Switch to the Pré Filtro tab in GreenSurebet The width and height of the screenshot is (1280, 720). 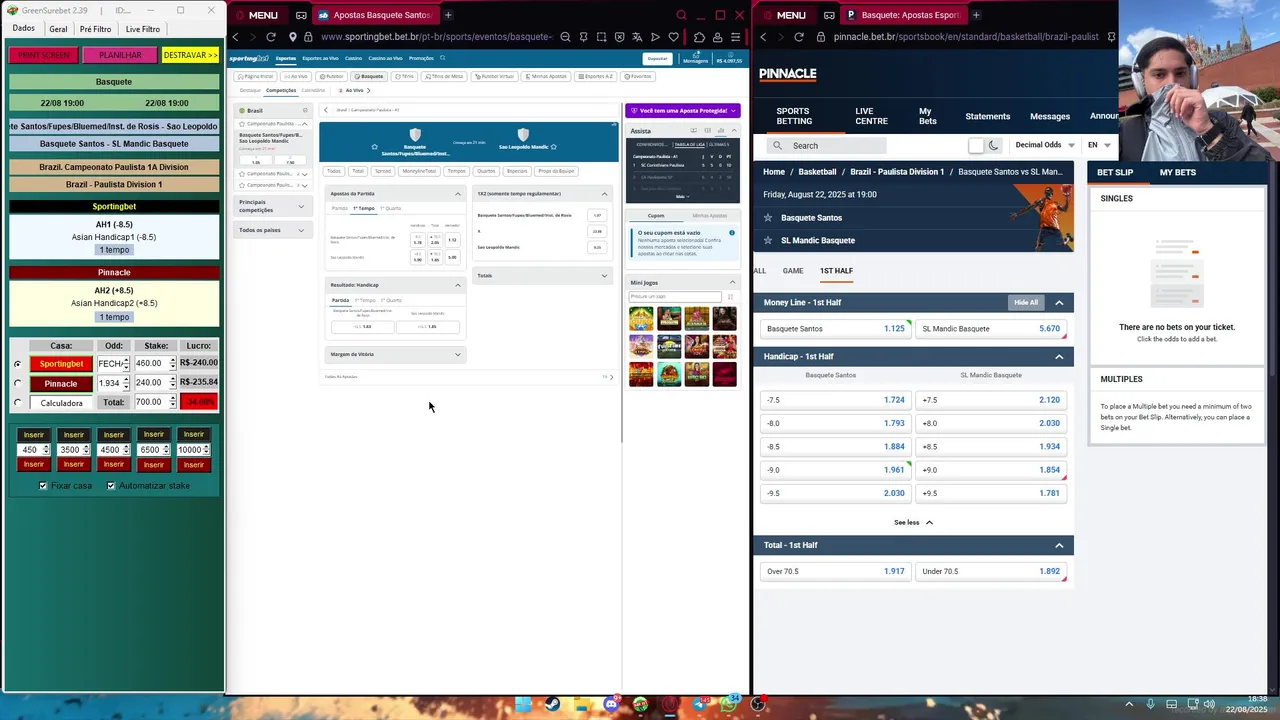point(95,29)
